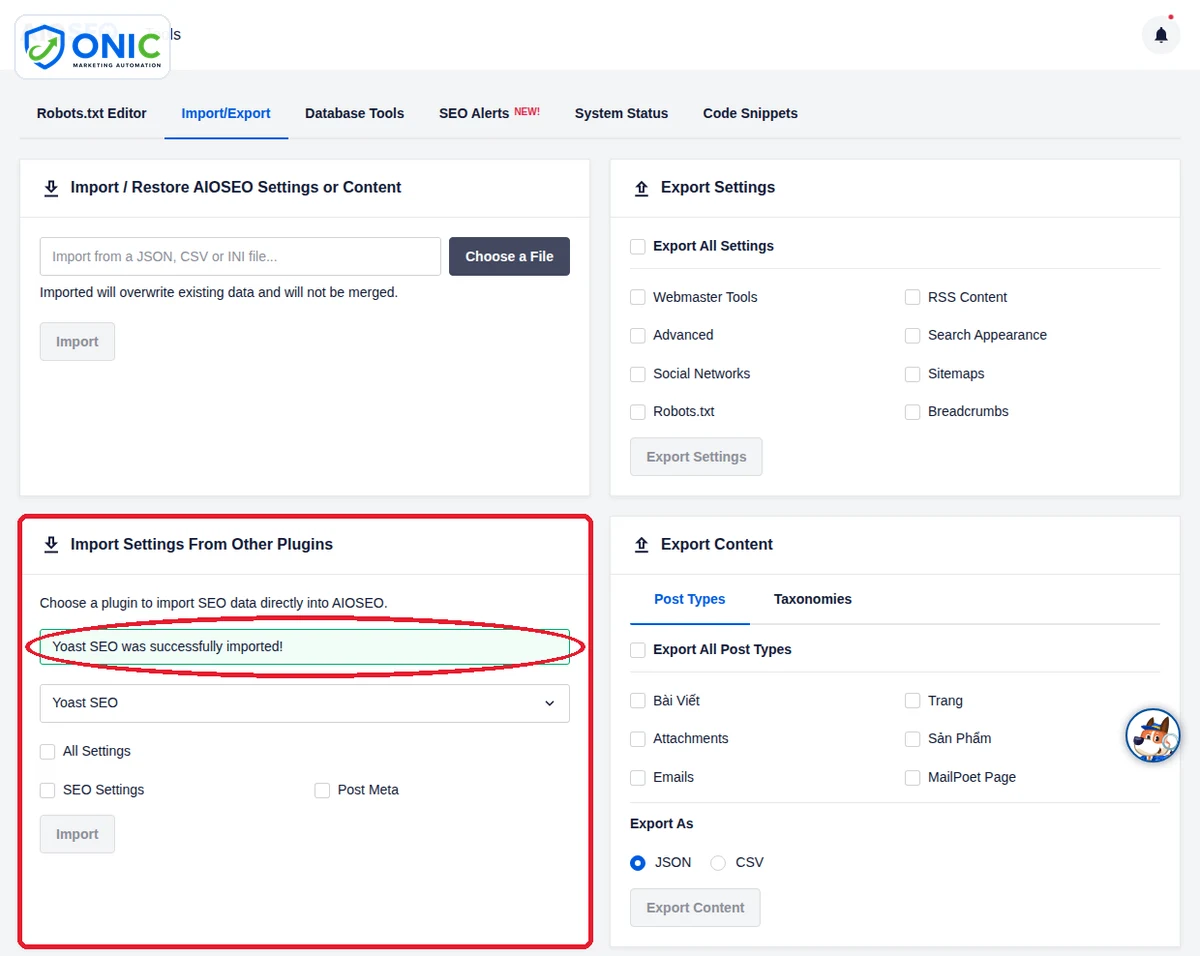Enable the Emails checkbox
This screenshot has width=1200, height=956.
pyautogui.click(x=638, y=778)
